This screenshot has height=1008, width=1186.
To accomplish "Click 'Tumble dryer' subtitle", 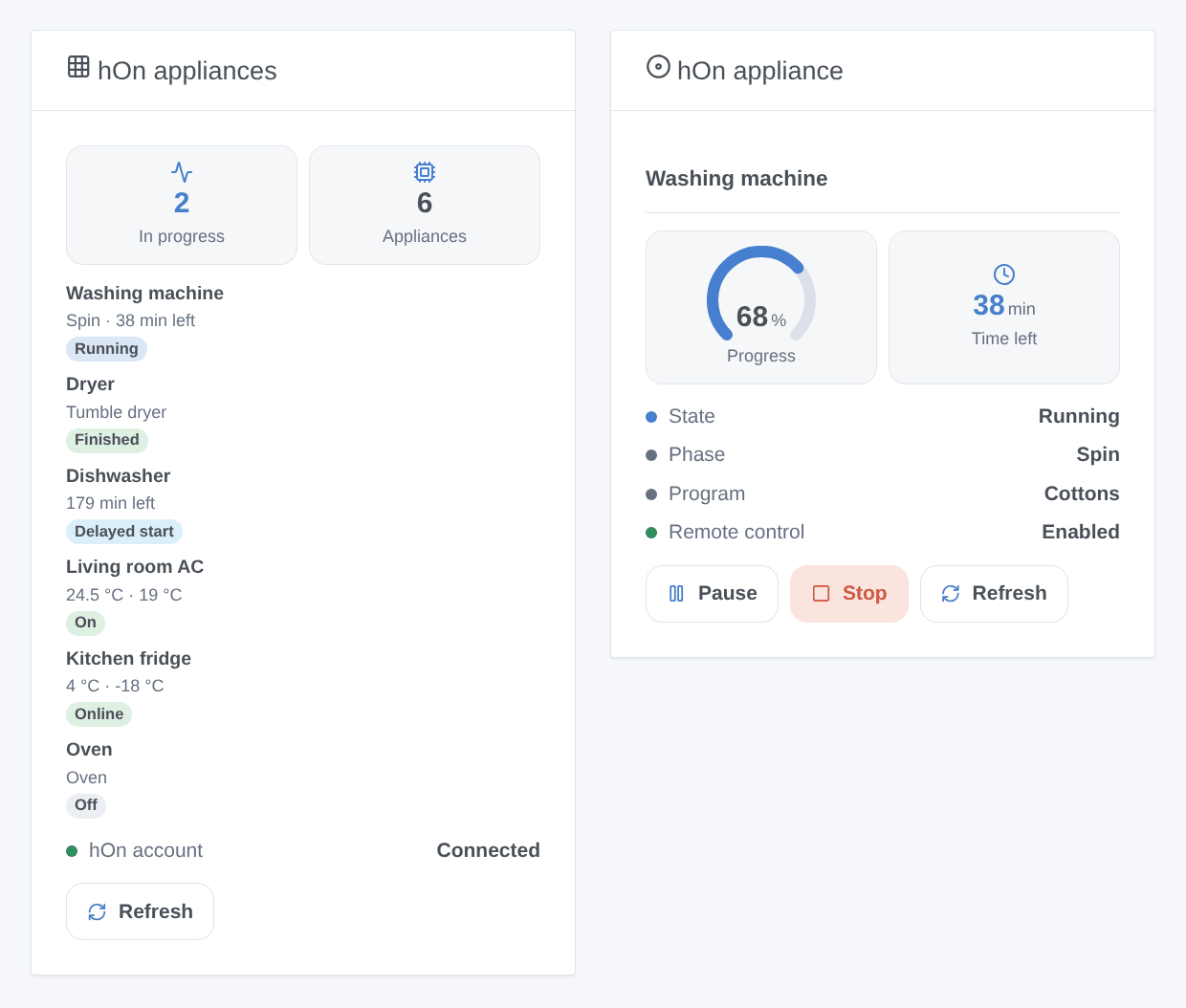I will pyautogui.click(x=116, y=412).
